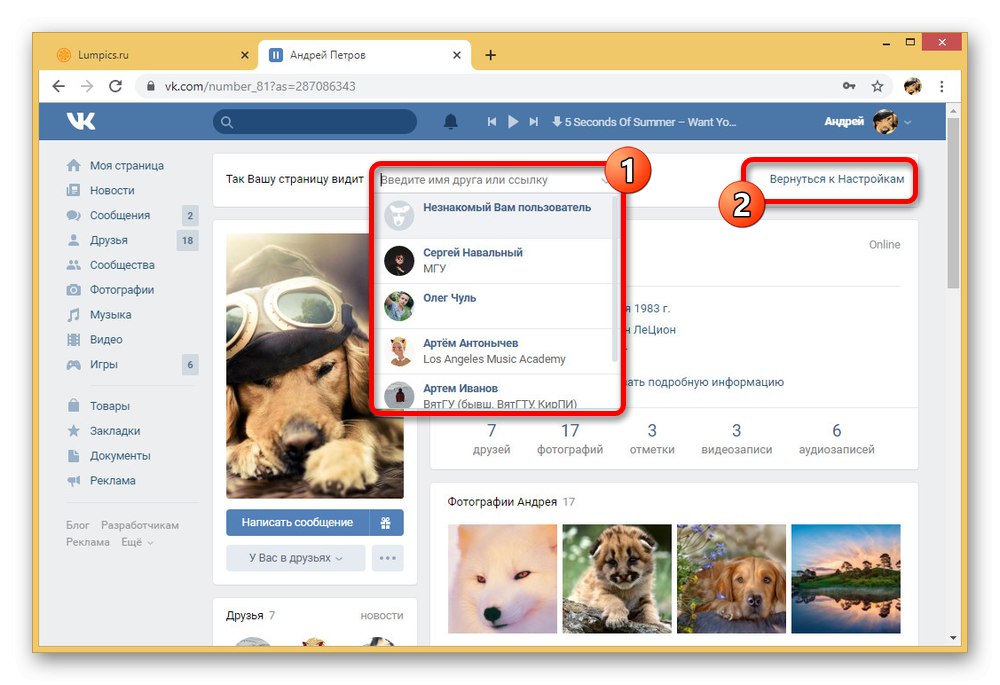Click the dropdown list scrollbar
1000x685 pixels.
615,279
